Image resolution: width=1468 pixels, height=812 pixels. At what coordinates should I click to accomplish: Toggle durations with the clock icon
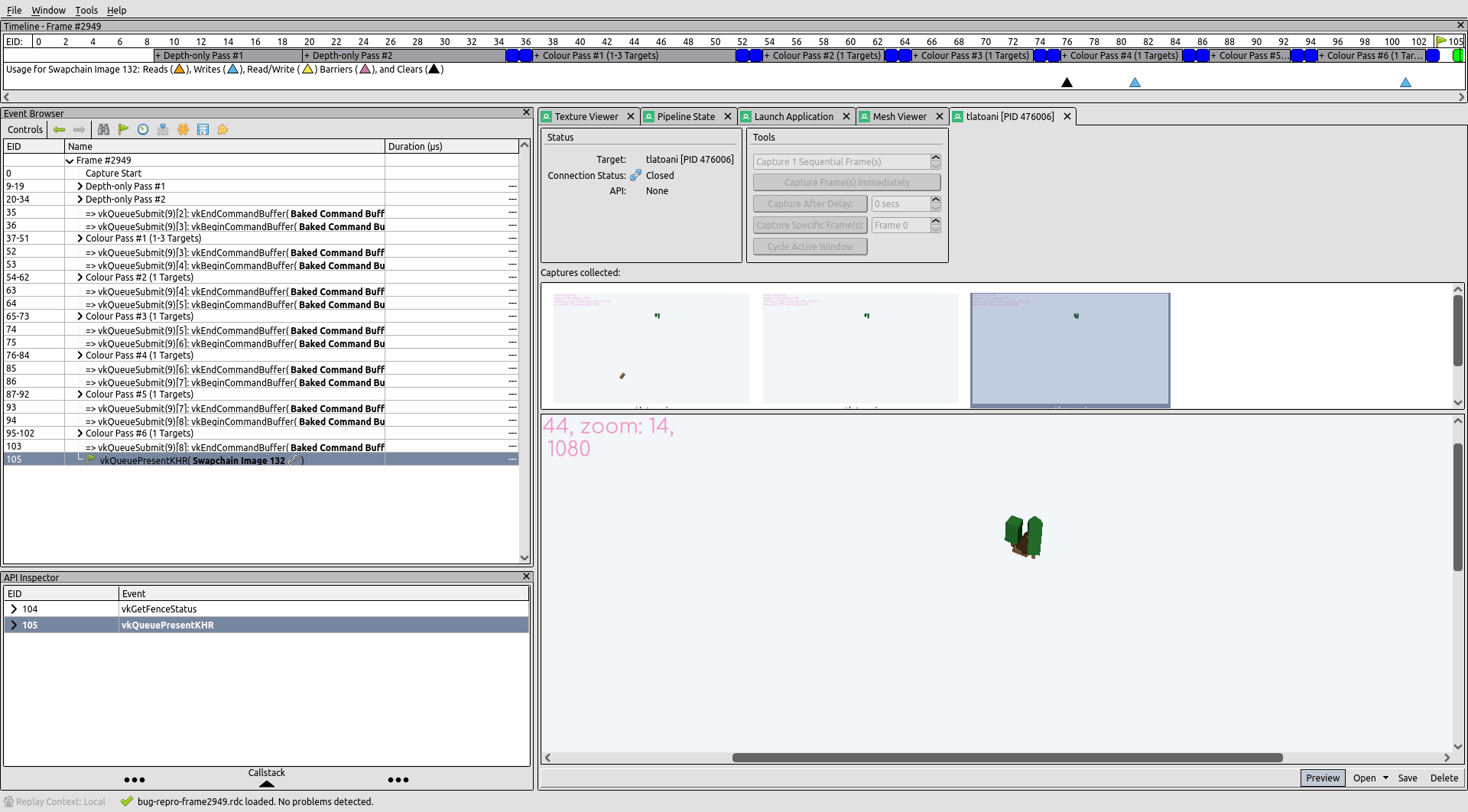click(143, 130)
